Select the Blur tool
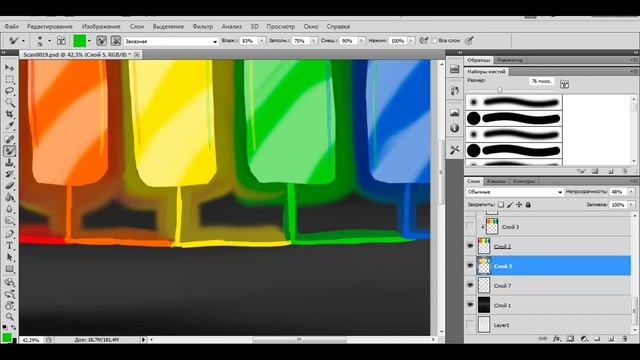Viewport: 640px width, 360px height. point(9,209)
